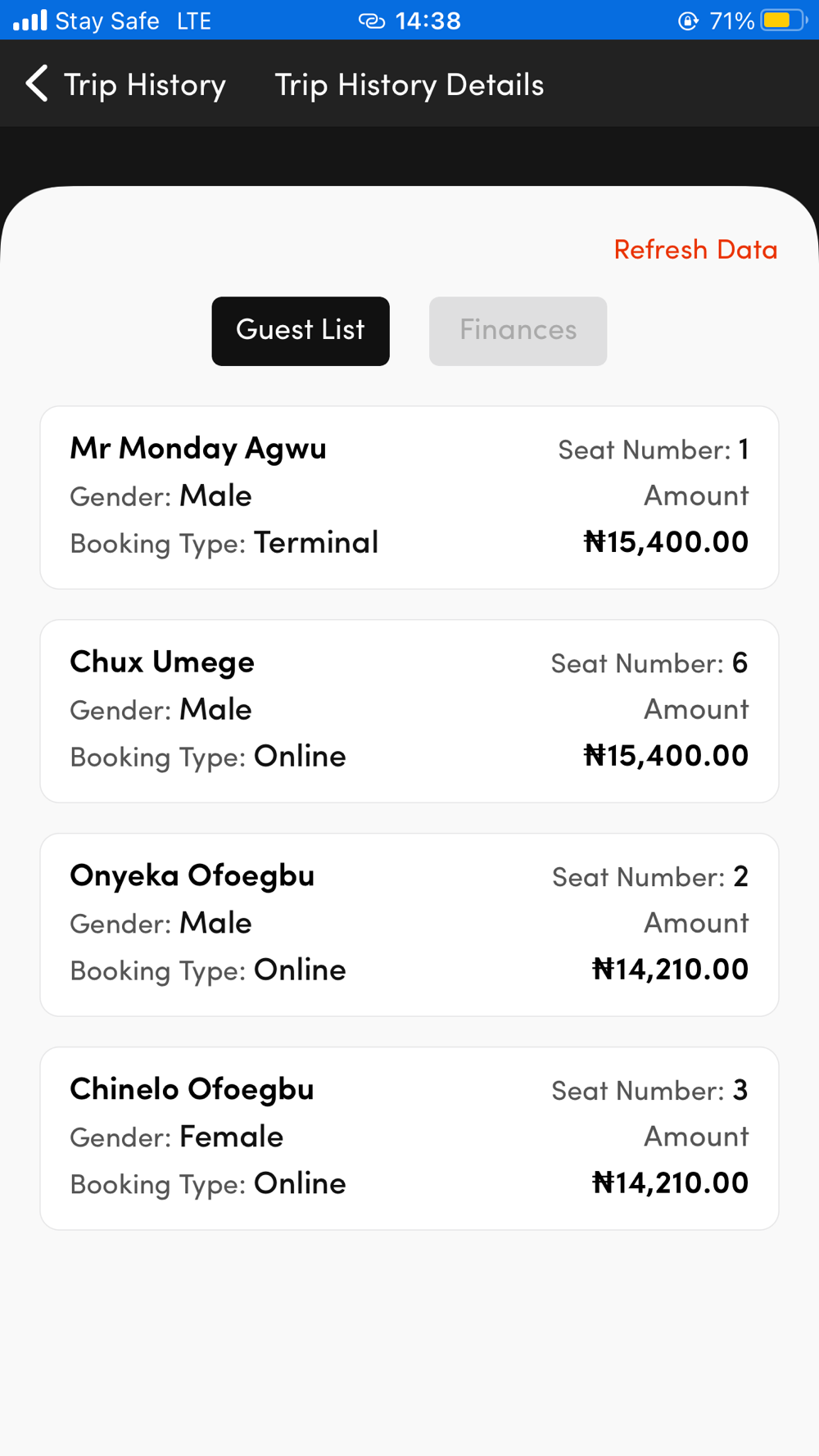This screenshot has width=819, height=1456.
Task: Tap Seat Number 6 label
Action: 649,663
